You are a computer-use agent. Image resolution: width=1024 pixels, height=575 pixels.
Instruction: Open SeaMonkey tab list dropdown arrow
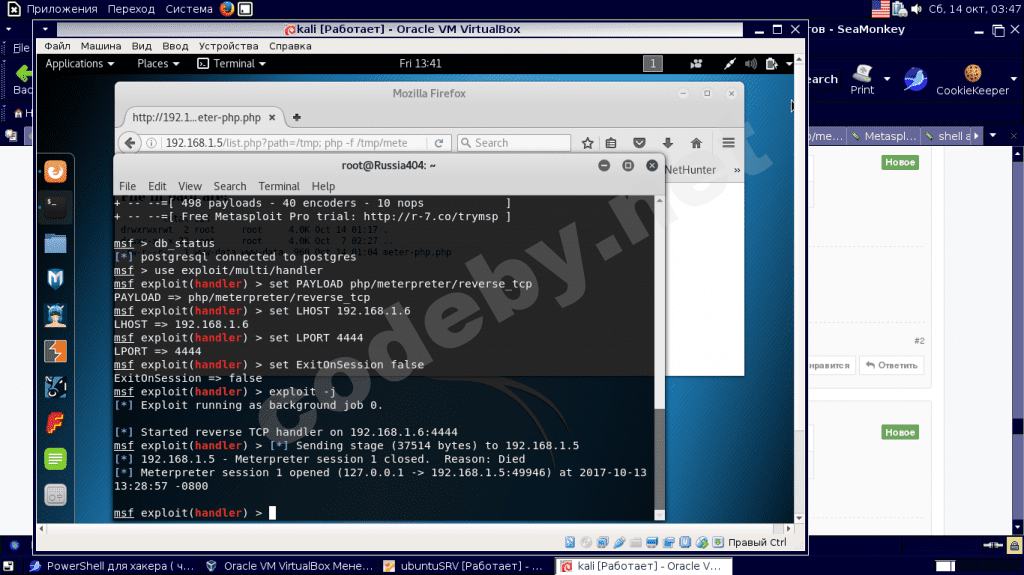coord(993,136)
